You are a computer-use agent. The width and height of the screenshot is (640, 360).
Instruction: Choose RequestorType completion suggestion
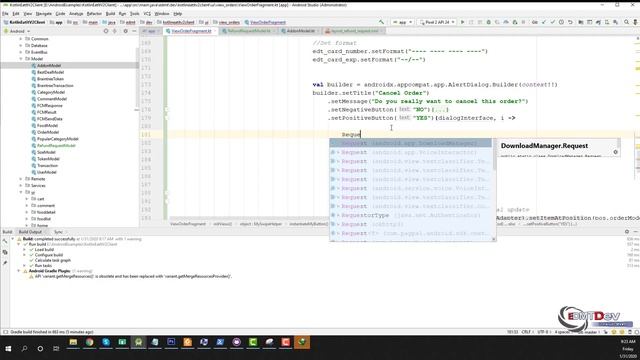coord(411,215)
